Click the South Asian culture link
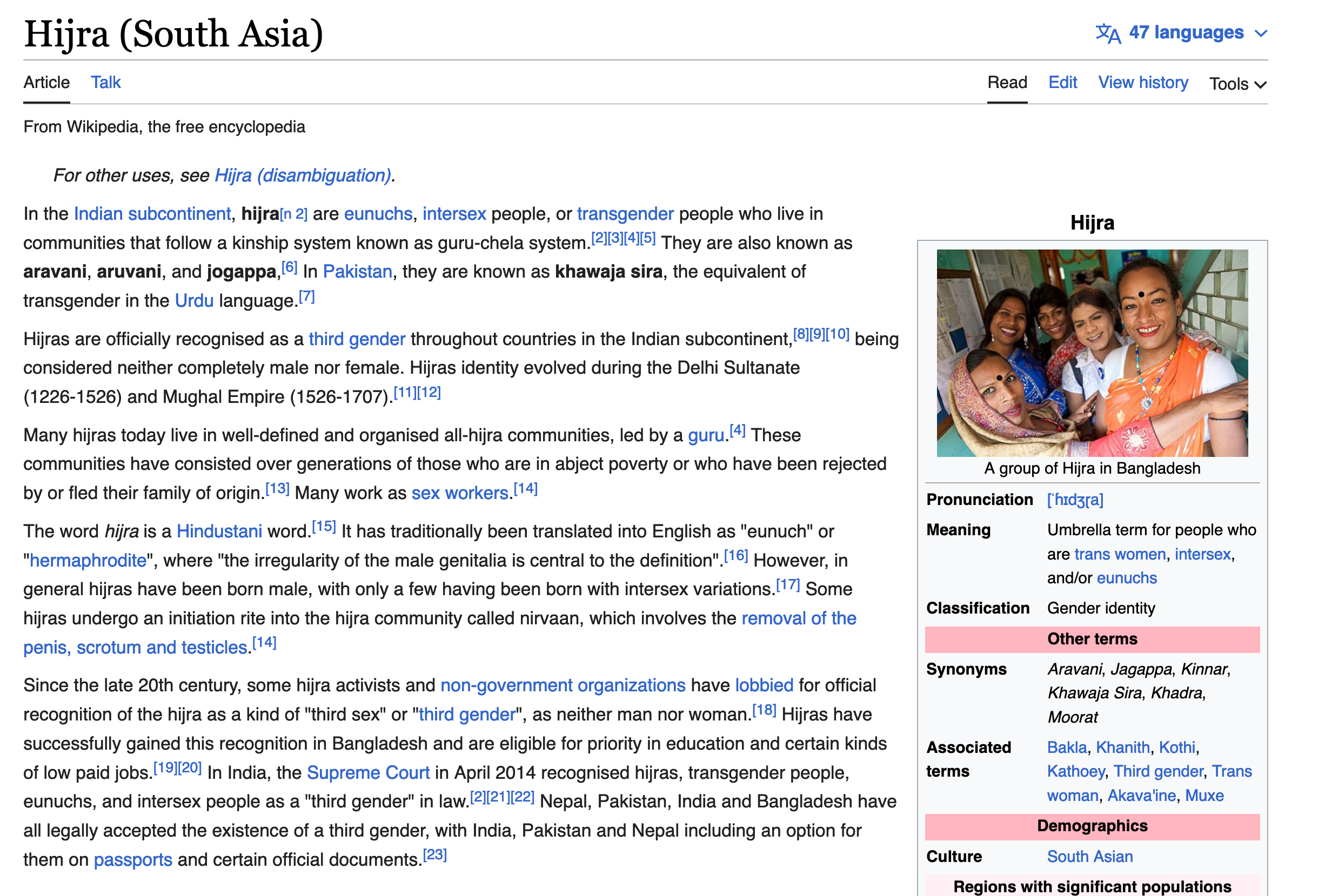Image resolution: width=1325 pixels, height=896 pixels. [x=1089, y=857]
